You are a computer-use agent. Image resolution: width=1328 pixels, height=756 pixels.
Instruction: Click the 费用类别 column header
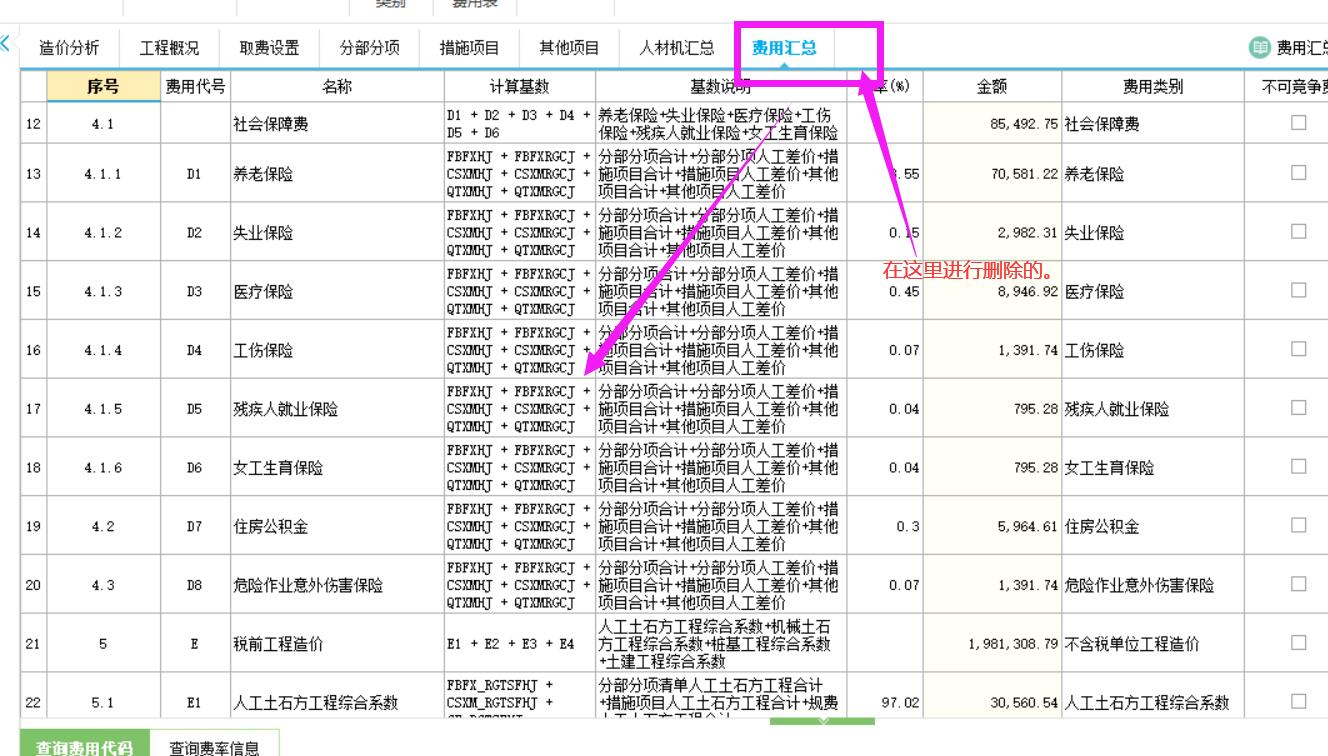point(1153,87)
